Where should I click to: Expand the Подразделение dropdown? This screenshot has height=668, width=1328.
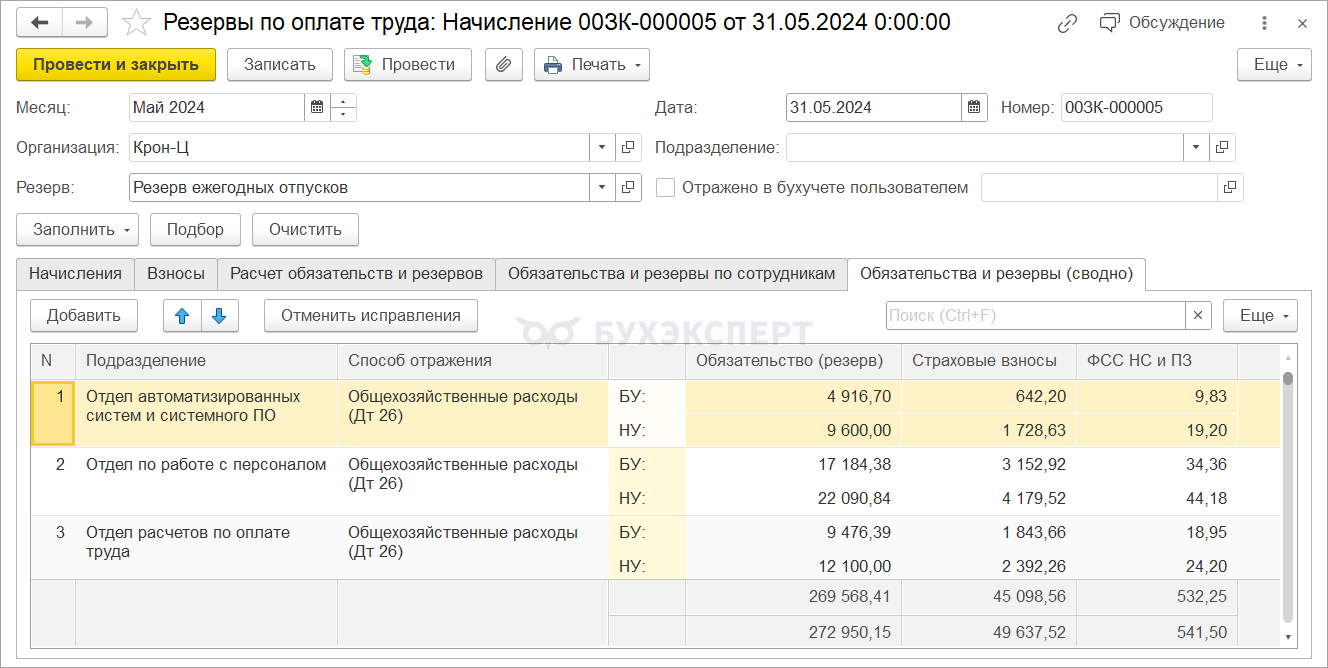point(1197,148)
